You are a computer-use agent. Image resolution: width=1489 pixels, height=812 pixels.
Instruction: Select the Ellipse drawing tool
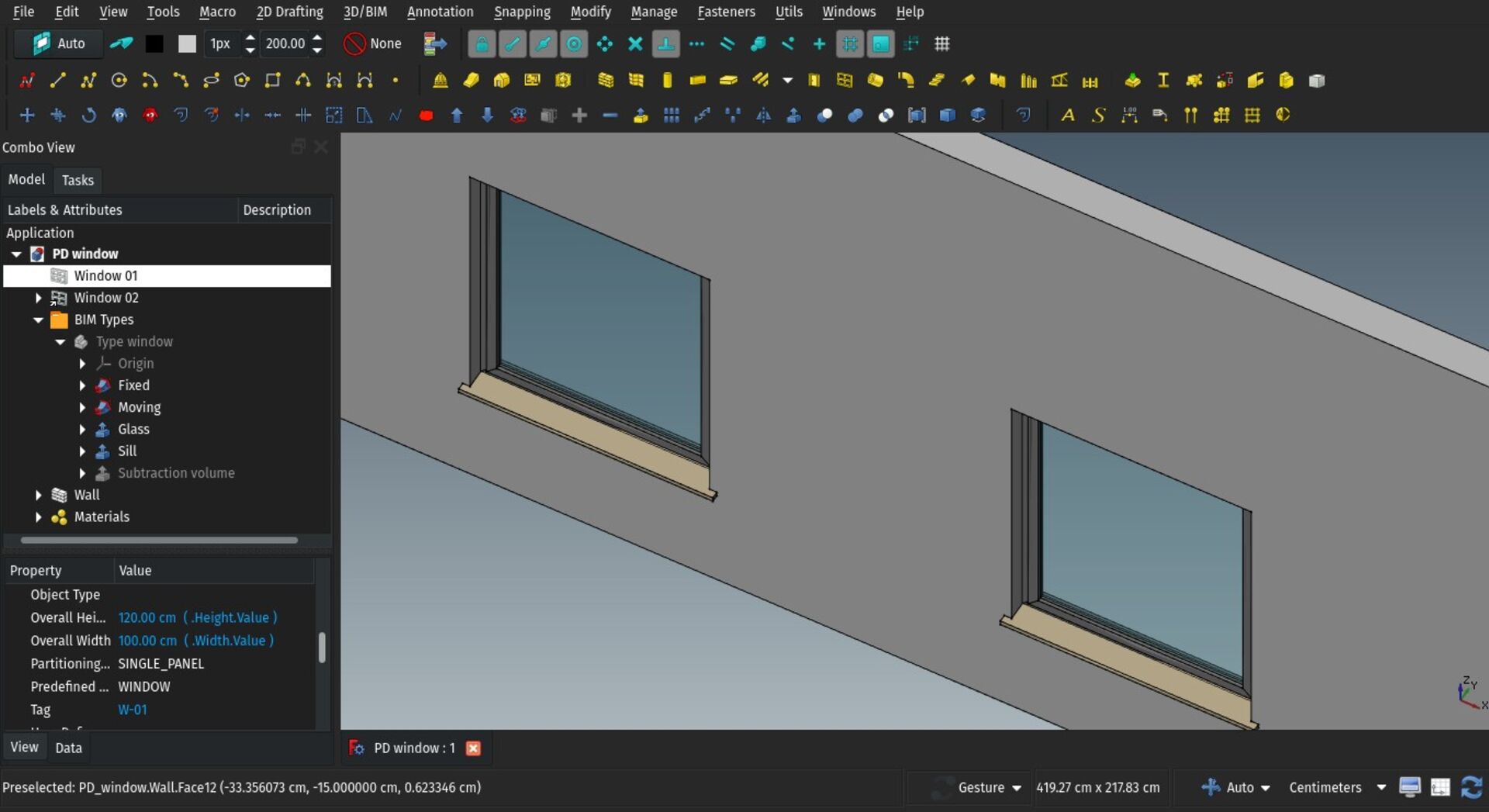[211, 81]
